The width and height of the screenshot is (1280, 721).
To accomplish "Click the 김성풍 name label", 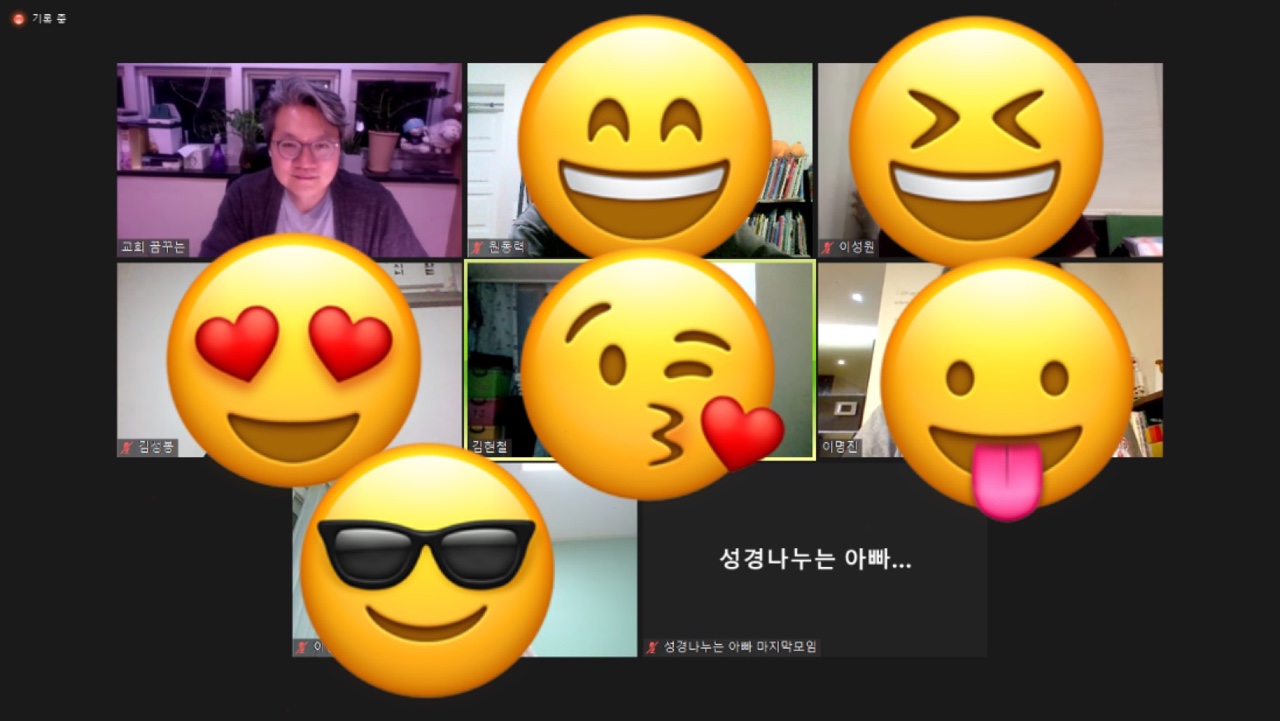I will point(156,447).
